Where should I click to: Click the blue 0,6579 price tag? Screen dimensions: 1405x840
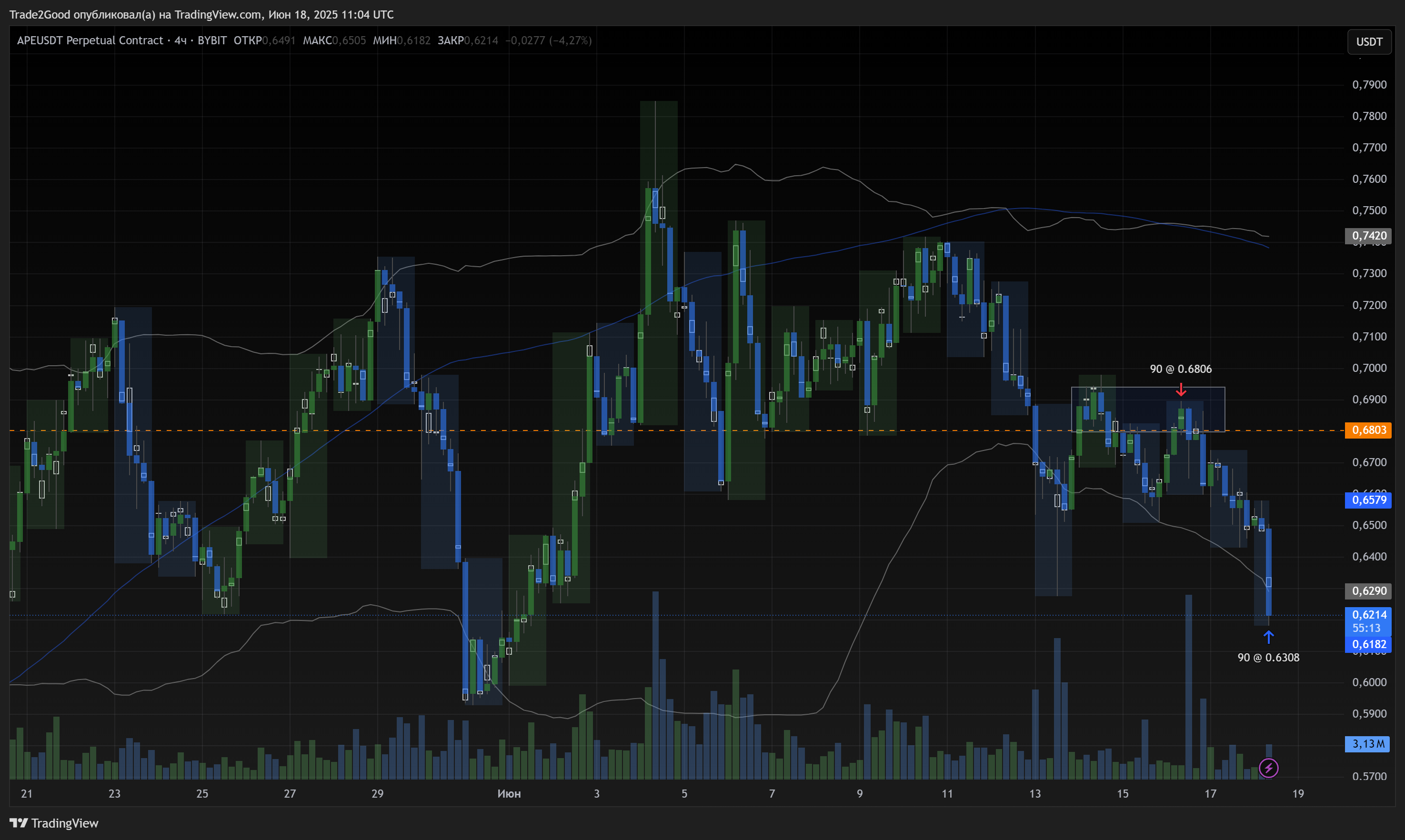[1368, 500]
